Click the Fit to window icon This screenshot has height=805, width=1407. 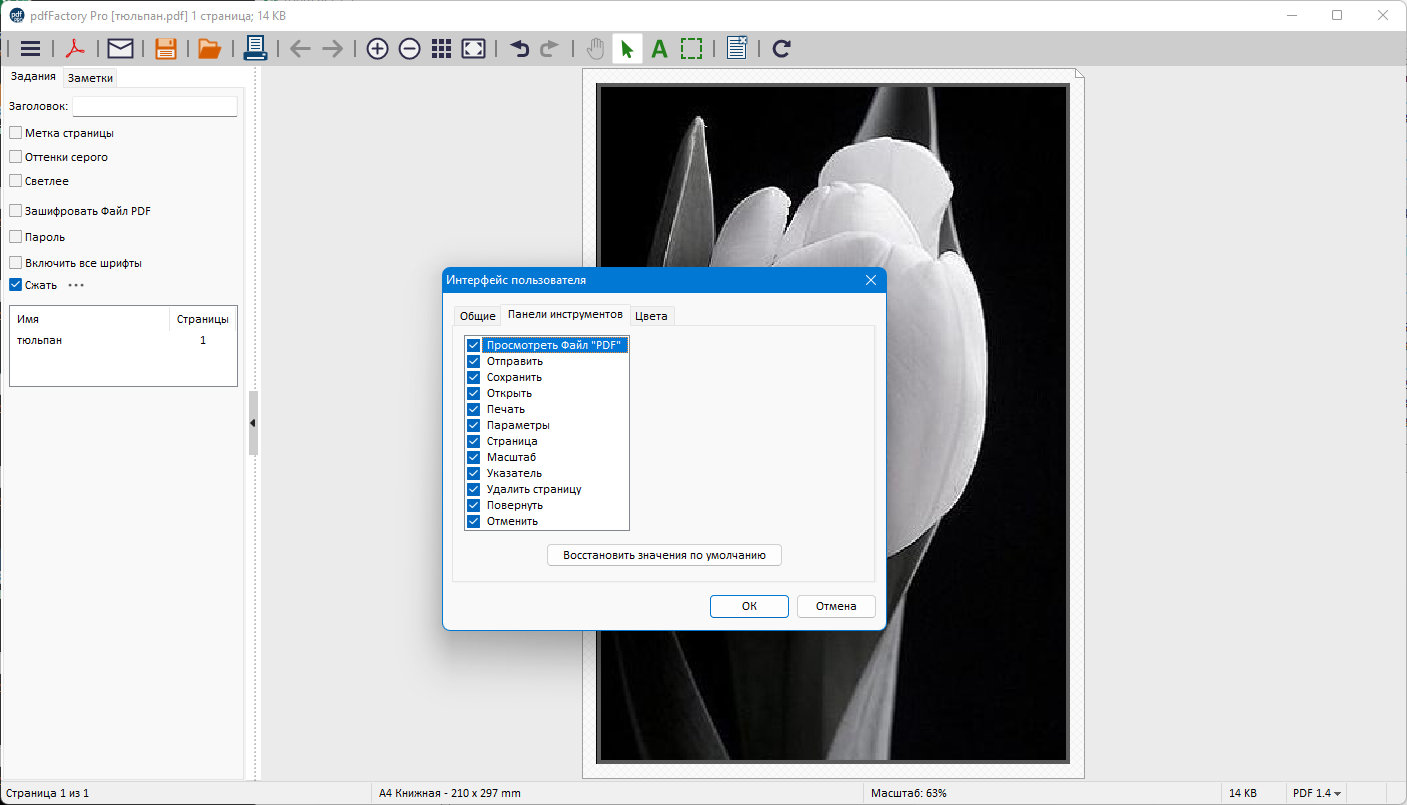[x=473, y=48]
